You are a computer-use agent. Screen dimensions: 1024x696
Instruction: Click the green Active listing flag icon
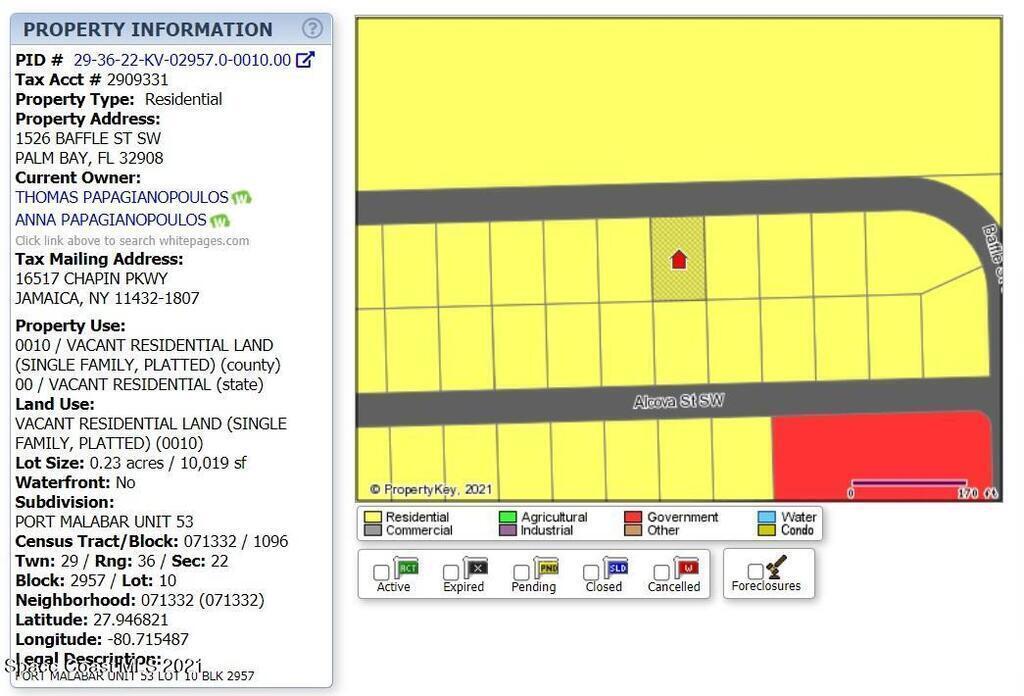tap(406, 569)
